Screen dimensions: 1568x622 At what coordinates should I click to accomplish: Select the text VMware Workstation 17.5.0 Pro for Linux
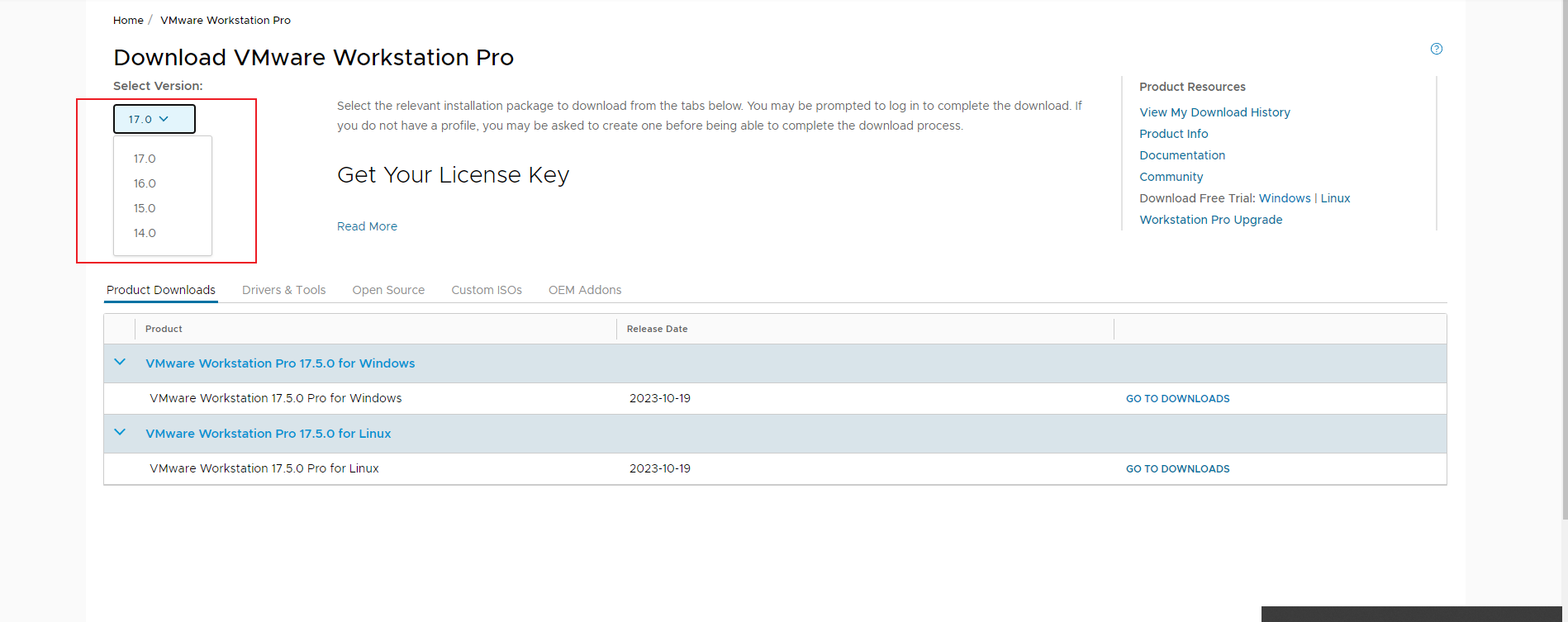(x=264, y=468)
